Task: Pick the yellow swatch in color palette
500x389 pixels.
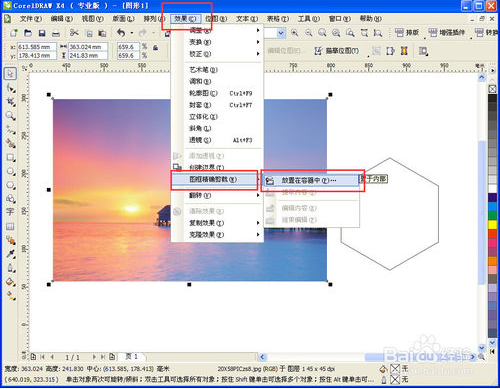Action: [x=492, y=225]
